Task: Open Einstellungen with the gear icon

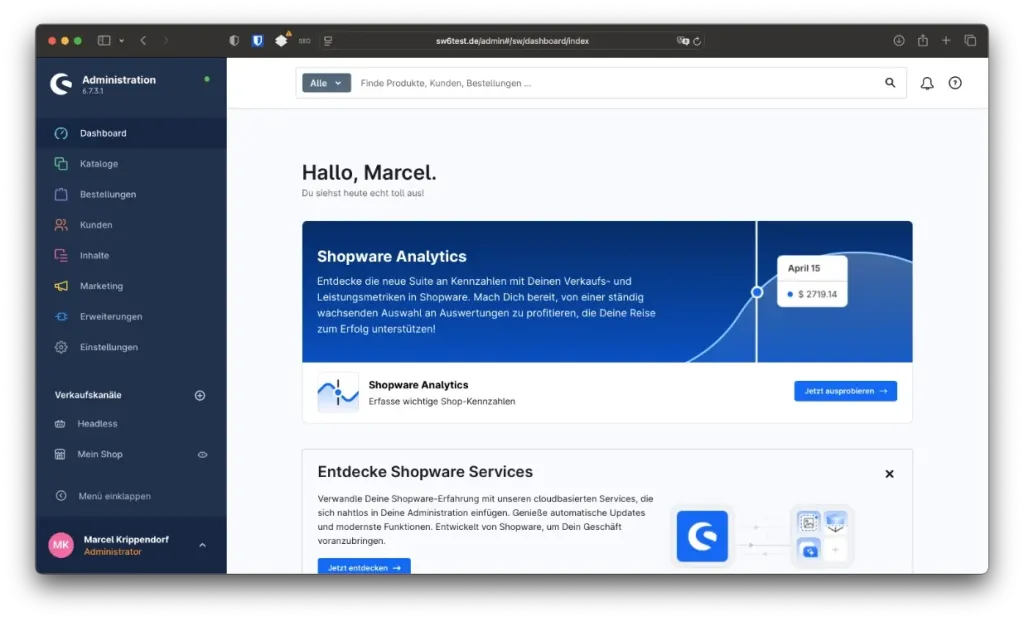Action: (63, 347)
